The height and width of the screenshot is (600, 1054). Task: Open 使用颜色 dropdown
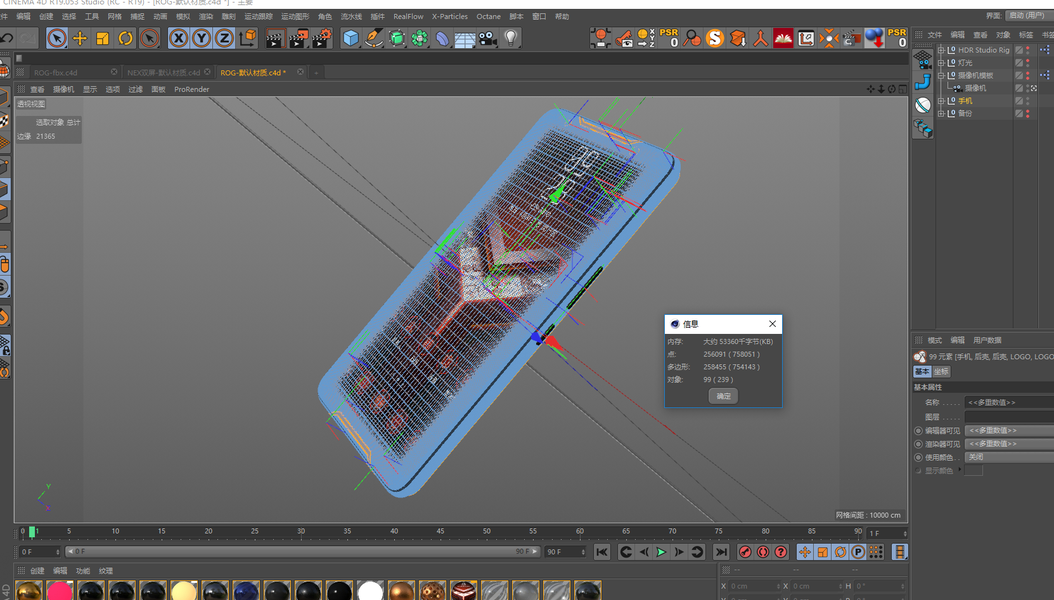coord(1009,457)
